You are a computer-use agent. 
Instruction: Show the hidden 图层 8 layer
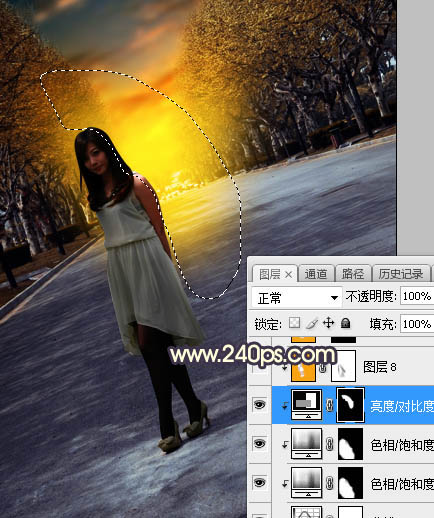pyautogui.click(x=260, y=367)
